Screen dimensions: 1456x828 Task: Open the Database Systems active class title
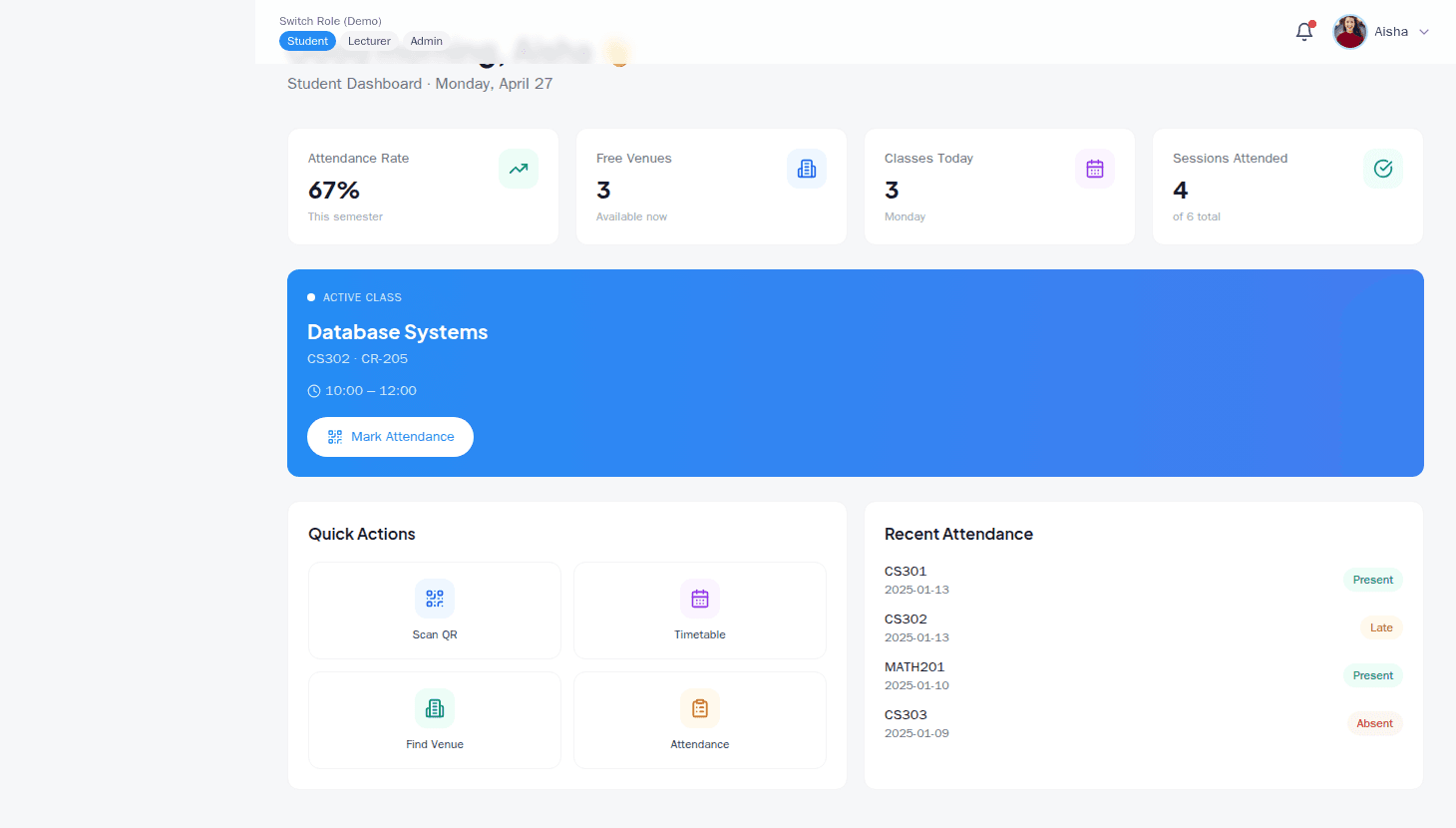click(397, 332)
